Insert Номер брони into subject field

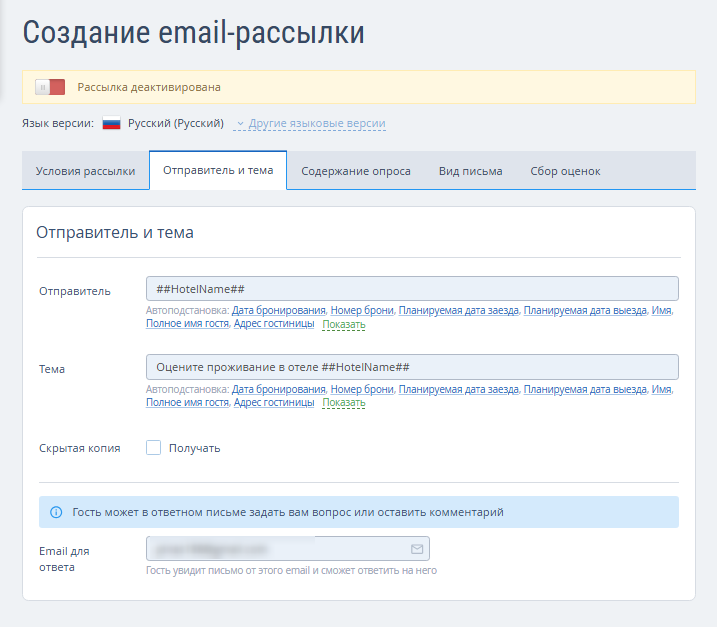coord(362,389)
